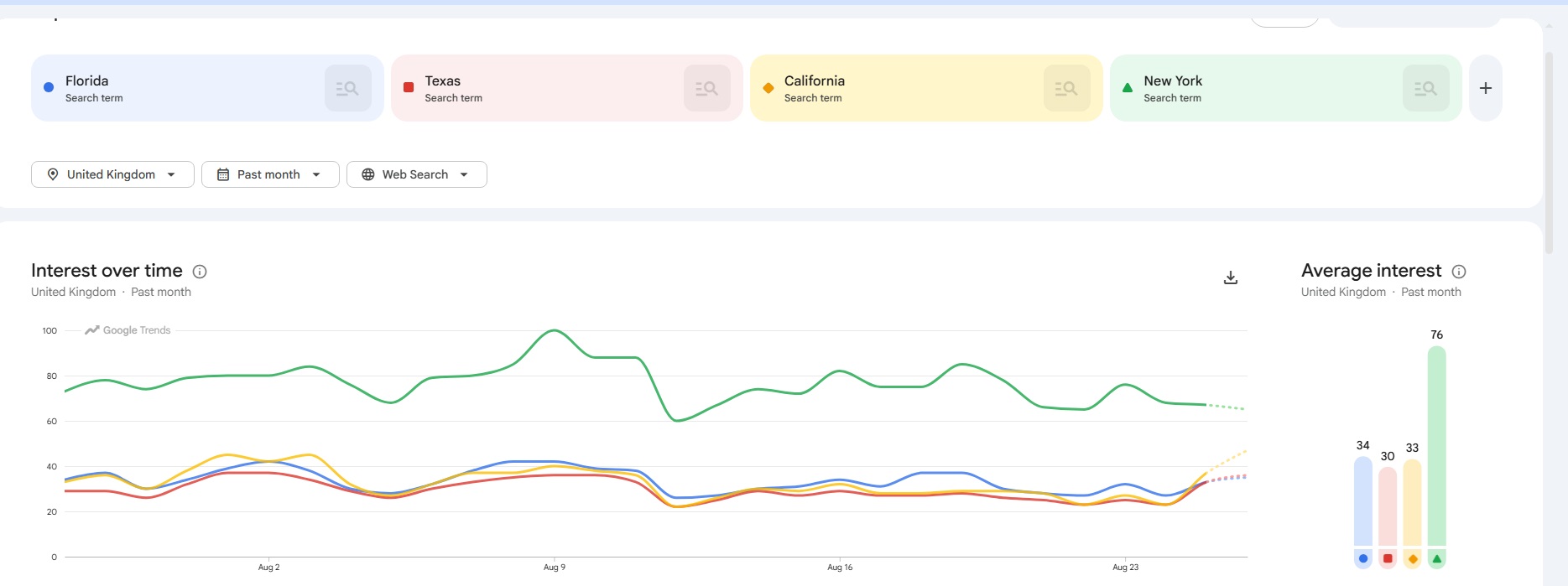Click the Aug 9 axis label
The height and width of the screenshot is (586, 1568).
(x=555, y=568)
